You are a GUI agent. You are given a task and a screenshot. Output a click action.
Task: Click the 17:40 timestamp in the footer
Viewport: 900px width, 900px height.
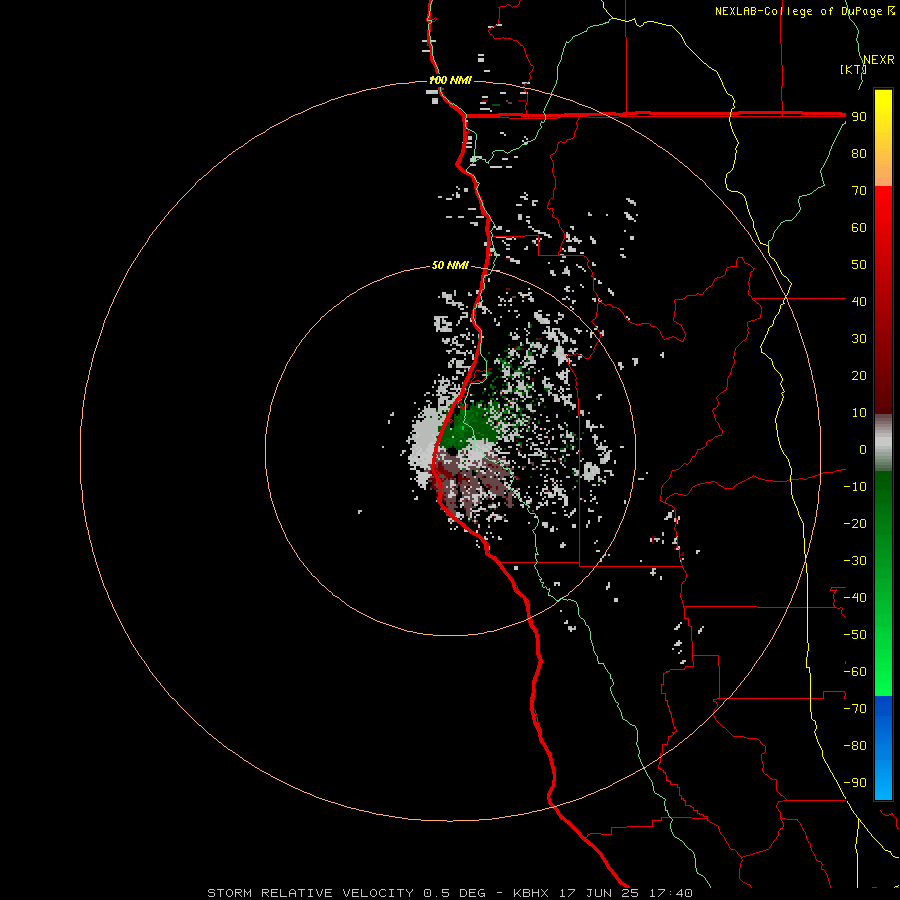671,893
